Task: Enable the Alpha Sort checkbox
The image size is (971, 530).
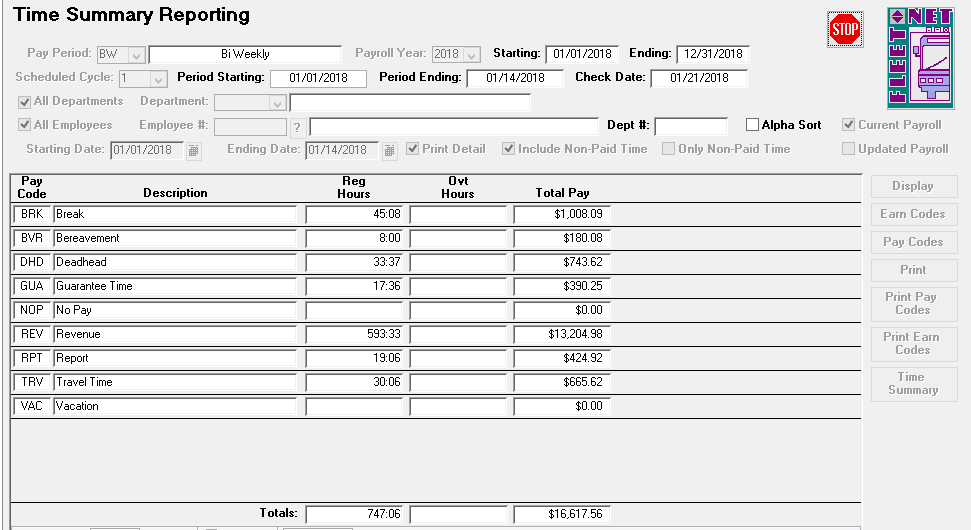Action: tap(753, 125)
